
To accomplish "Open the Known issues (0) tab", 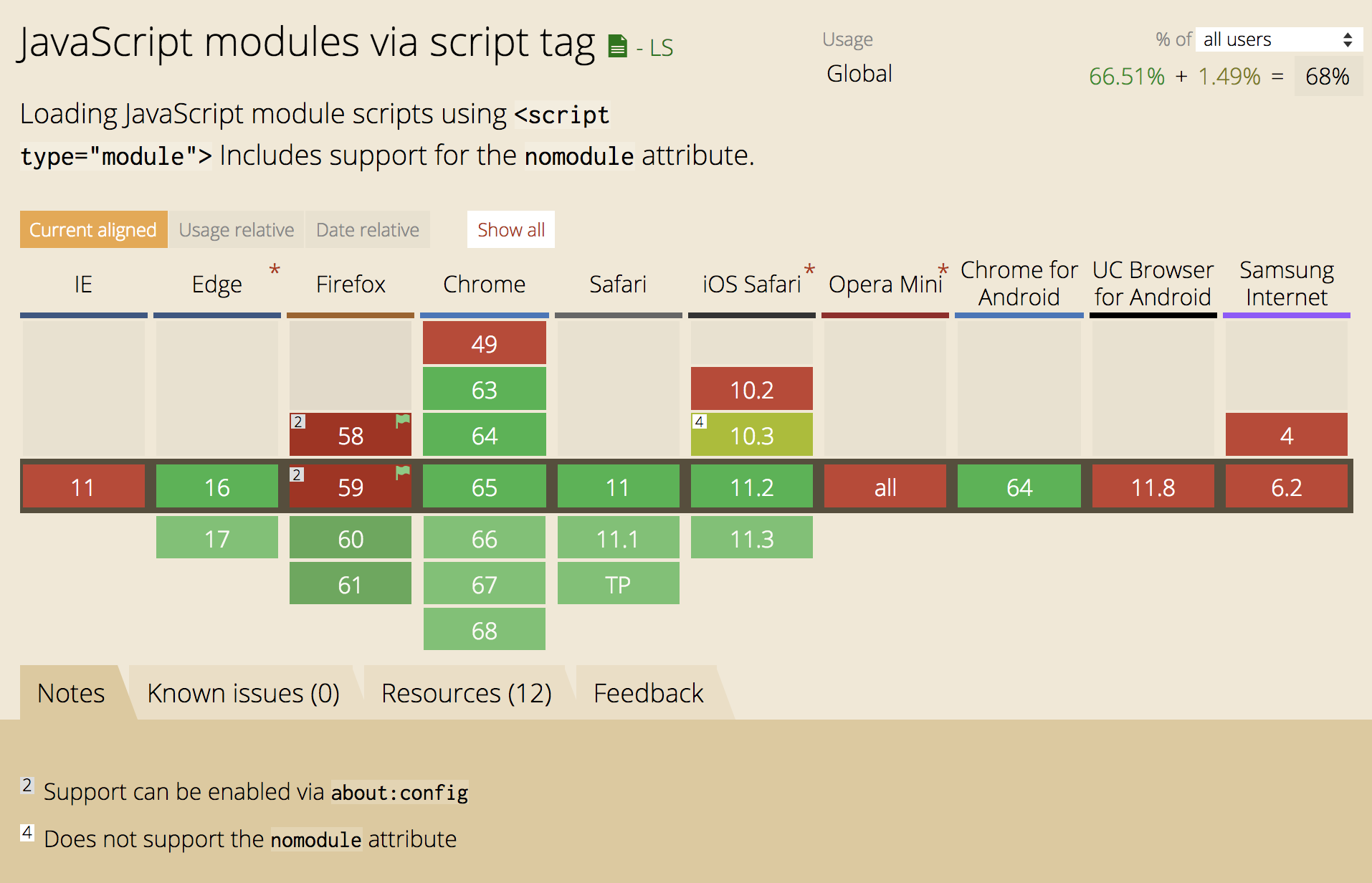I will [x=243, y=693].
